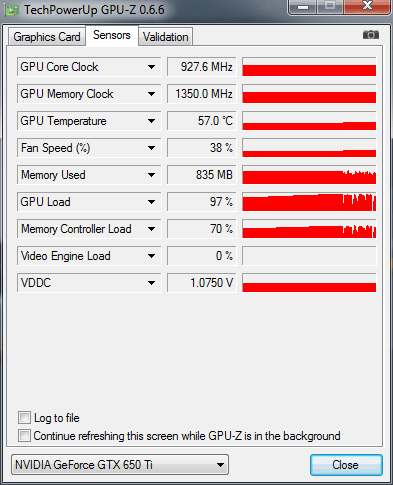Click the GPU Load history graph
This screenshot has height=485, width=393.
click(309, 202)
